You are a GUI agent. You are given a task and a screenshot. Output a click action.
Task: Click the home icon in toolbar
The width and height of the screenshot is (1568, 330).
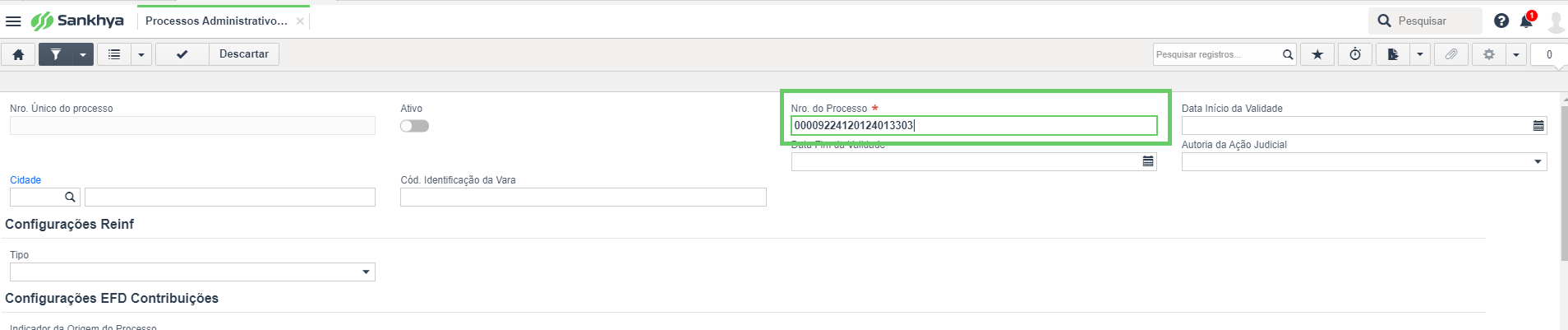18,54
